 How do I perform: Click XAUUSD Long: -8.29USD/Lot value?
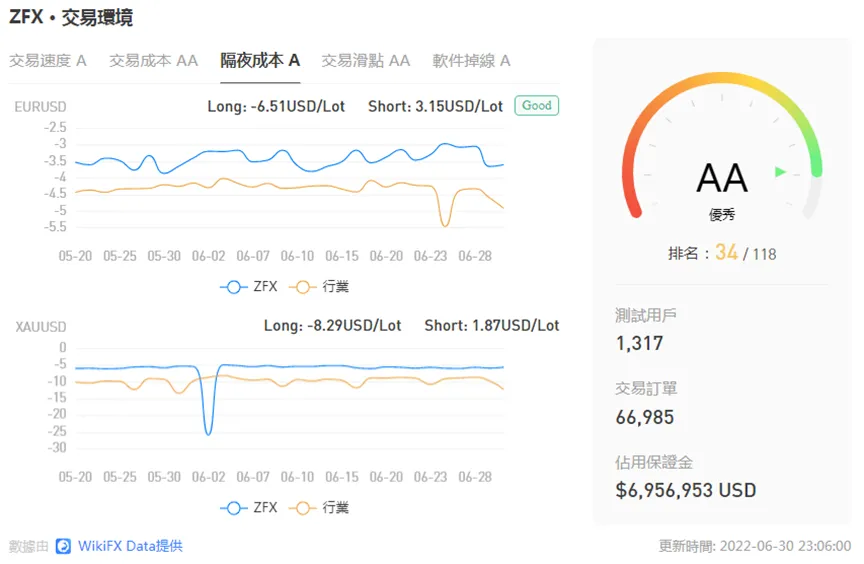click(x=332, y=326)
